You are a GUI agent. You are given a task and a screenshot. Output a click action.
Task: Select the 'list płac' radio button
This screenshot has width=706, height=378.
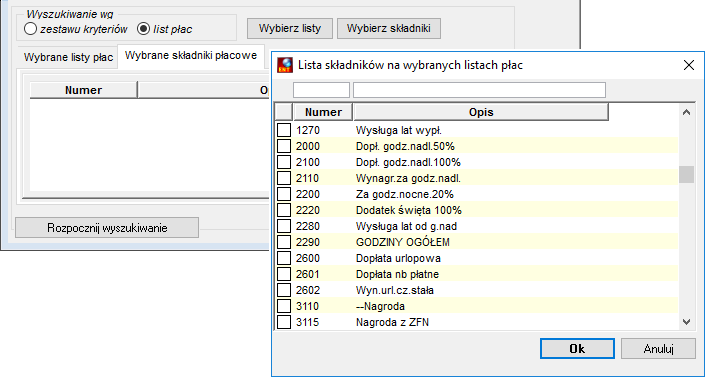(x=143, y=29)
